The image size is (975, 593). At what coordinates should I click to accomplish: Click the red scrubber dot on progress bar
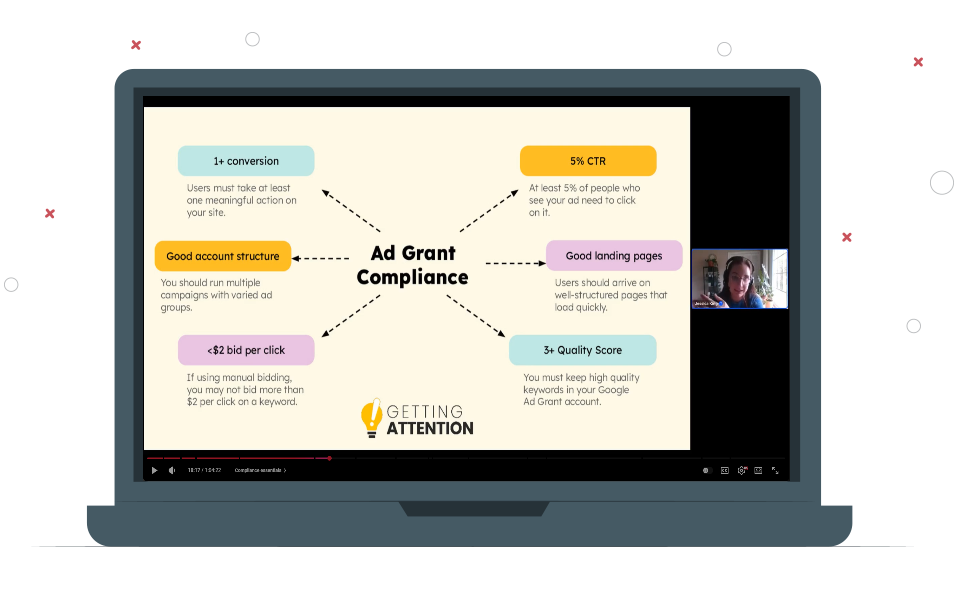coord(330,458)
